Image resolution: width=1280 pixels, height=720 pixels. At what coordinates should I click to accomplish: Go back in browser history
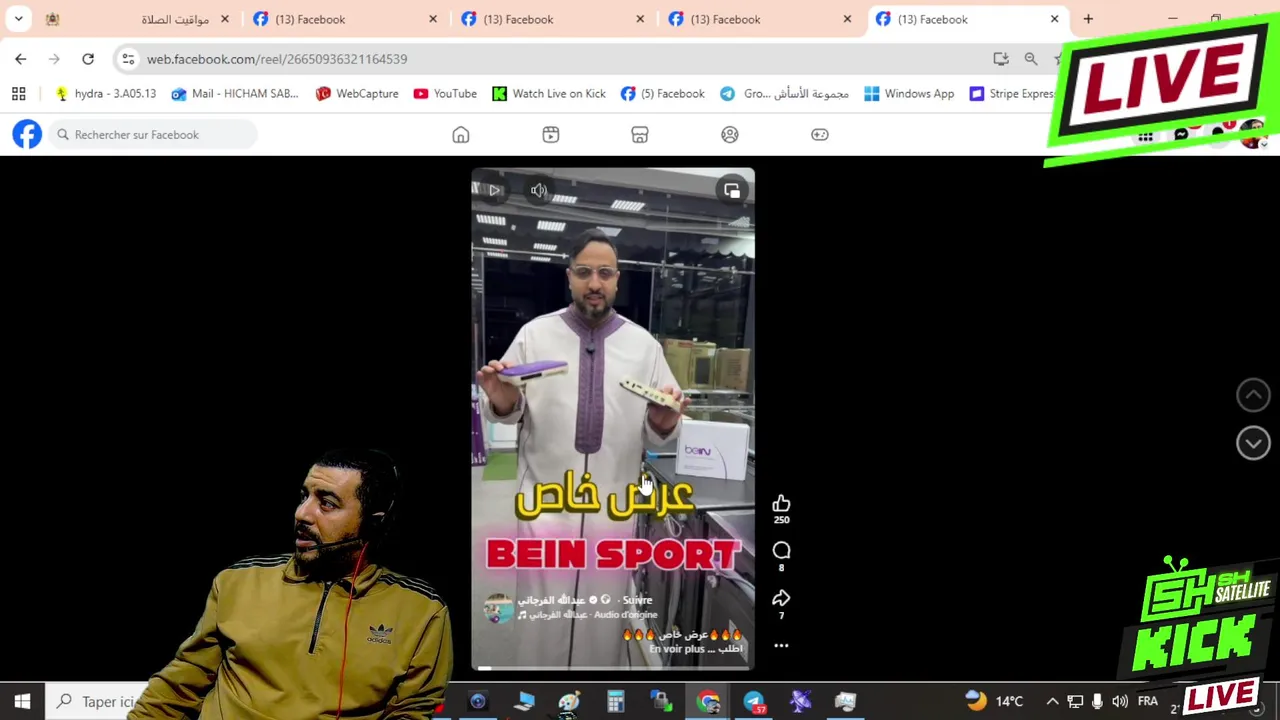click(21, 59)
